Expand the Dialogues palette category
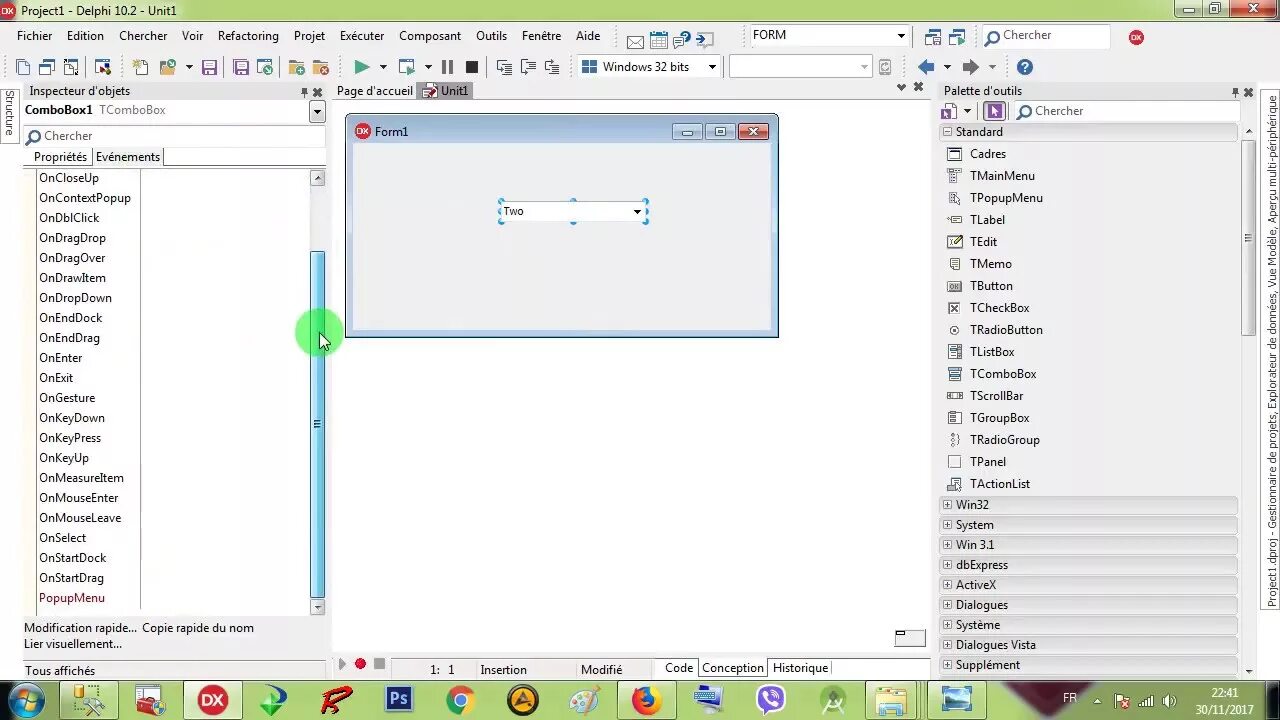The width and height of the screenshot is (1280, 720). point(947,605)
